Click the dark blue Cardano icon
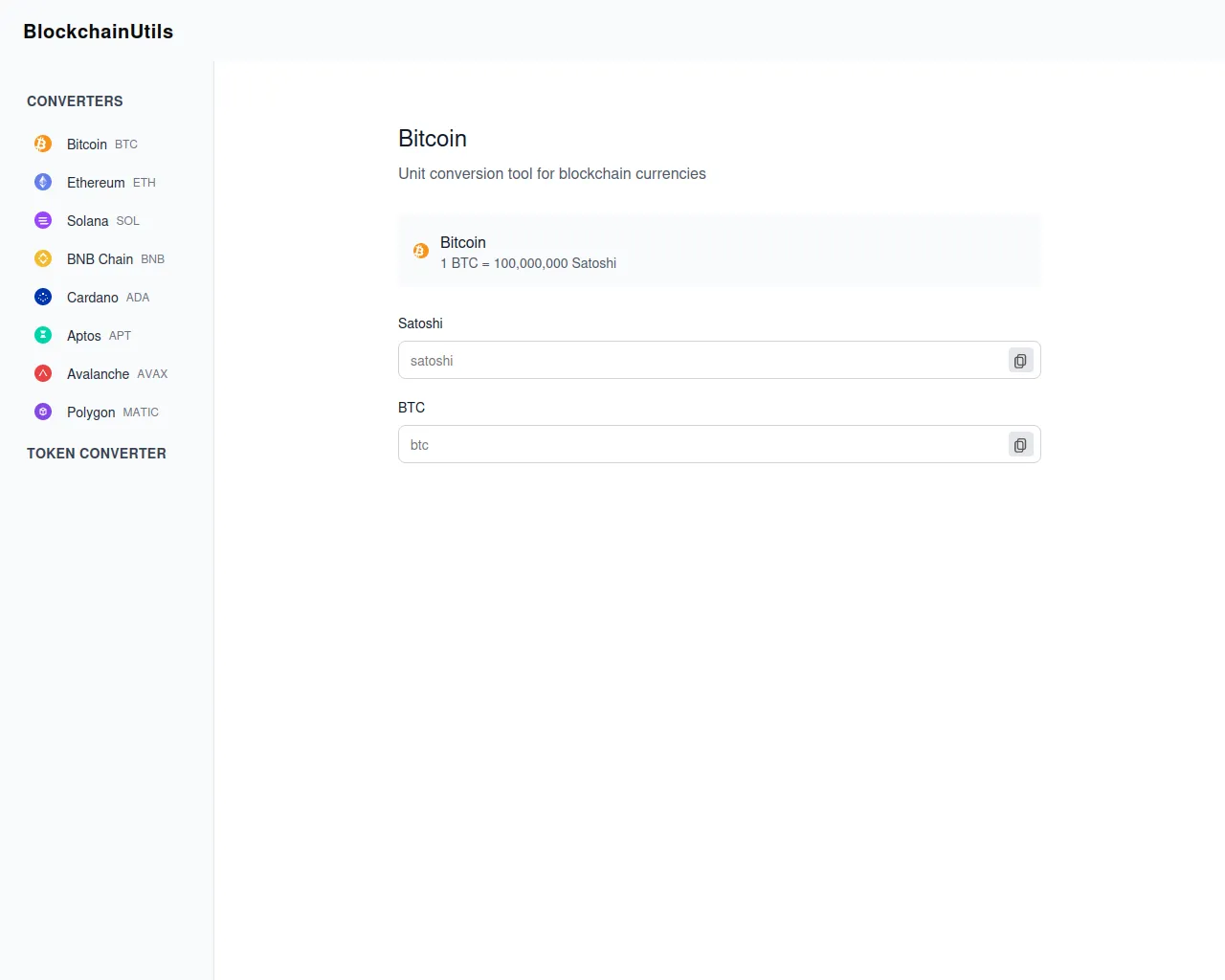Image resolution: width=1225 pixels, height=980 pixels. [43, 297]
